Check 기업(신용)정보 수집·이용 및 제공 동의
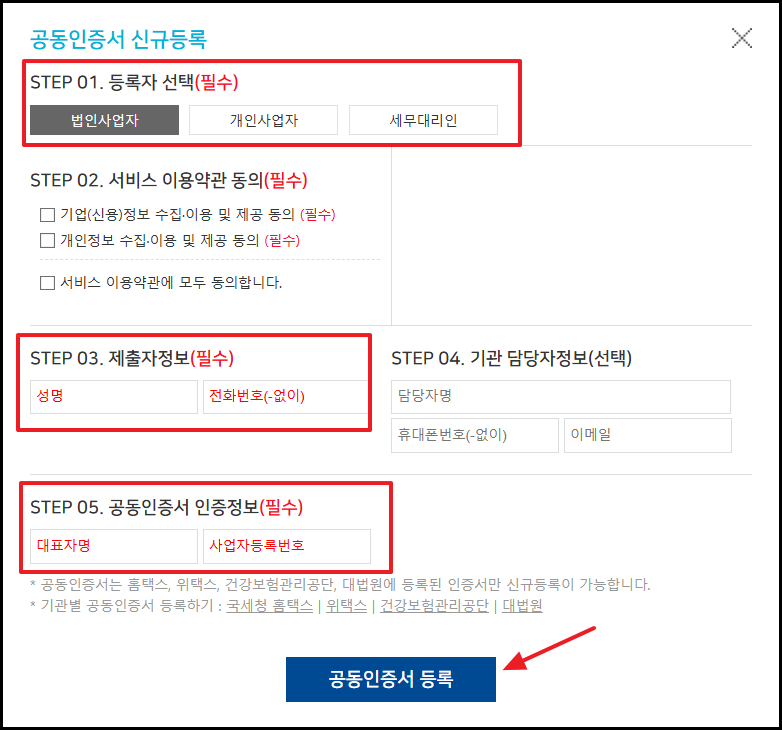 click(x=47, y=215)
